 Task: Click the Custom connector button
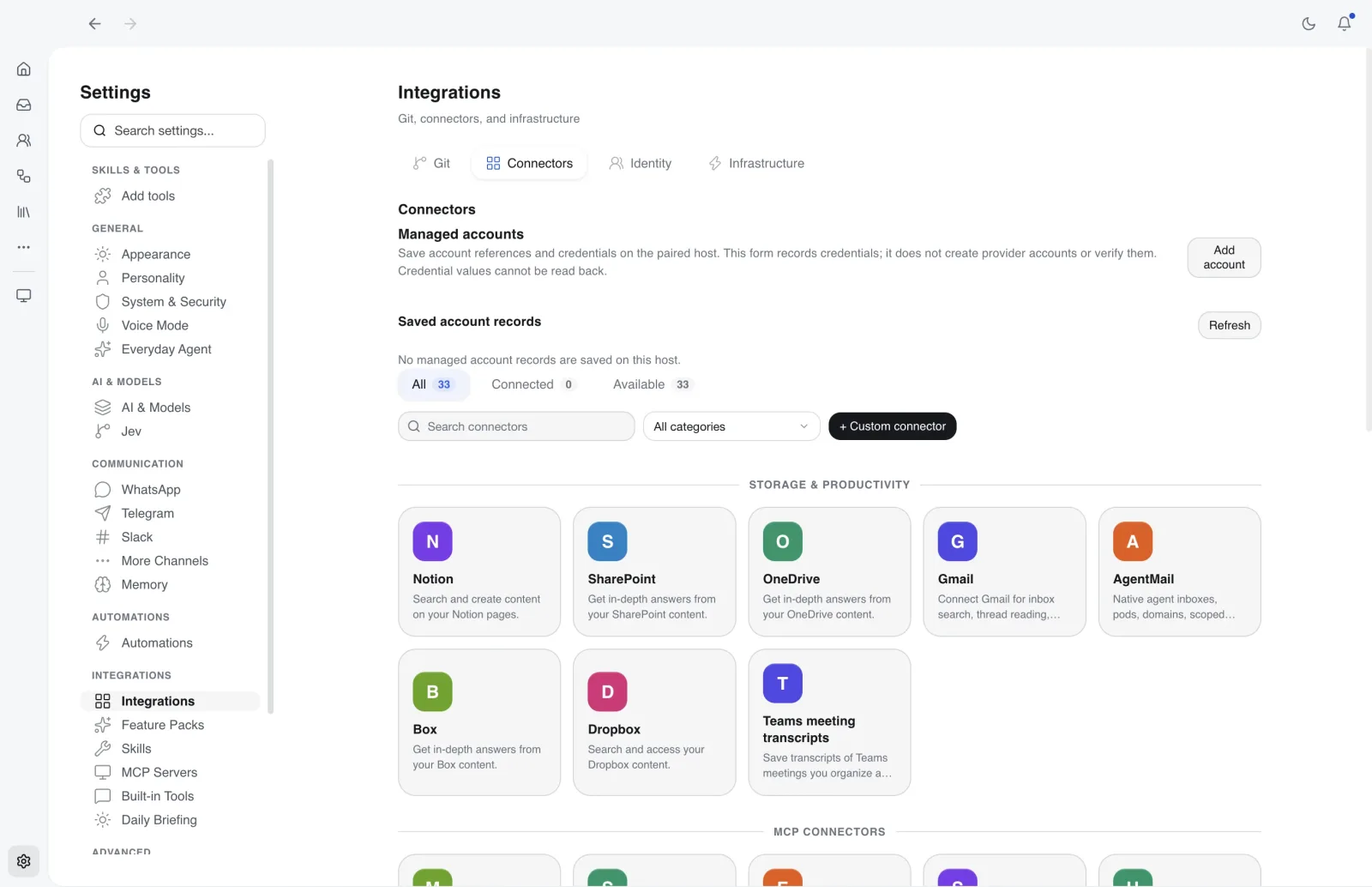[x=892, y=426]
